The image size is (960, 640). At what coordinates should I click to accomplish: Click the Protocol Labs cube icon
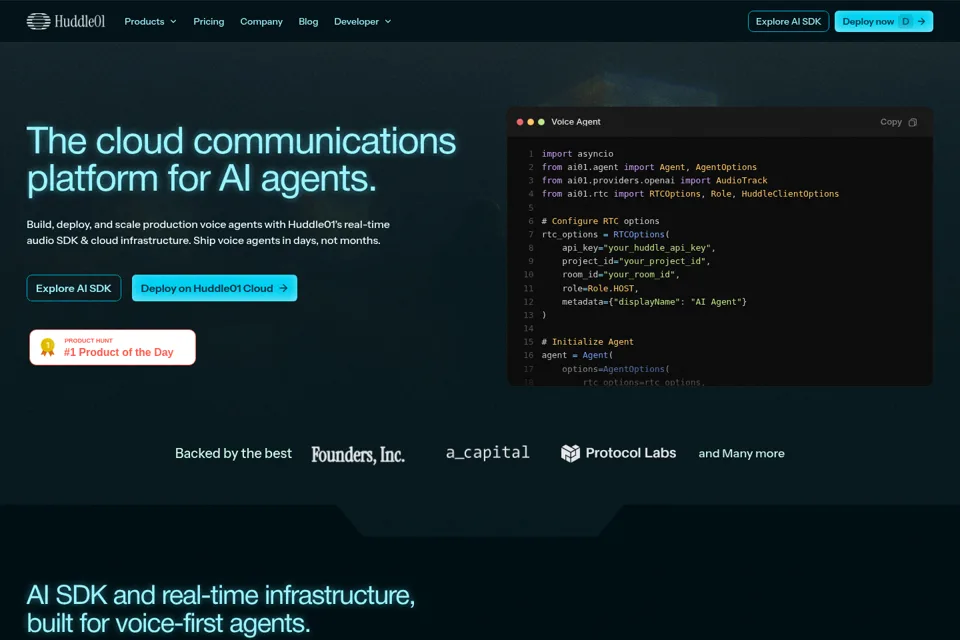(570, 453)
